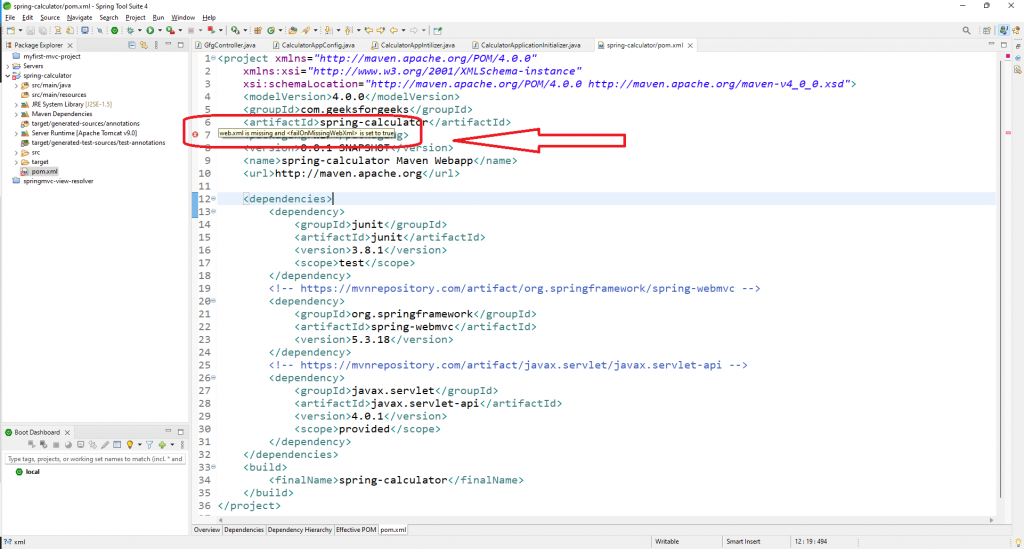Close the spring-calculator/pom.xml editor tab
The image size is (1024, 549).
pyautogui.click(x=690, y=46)
